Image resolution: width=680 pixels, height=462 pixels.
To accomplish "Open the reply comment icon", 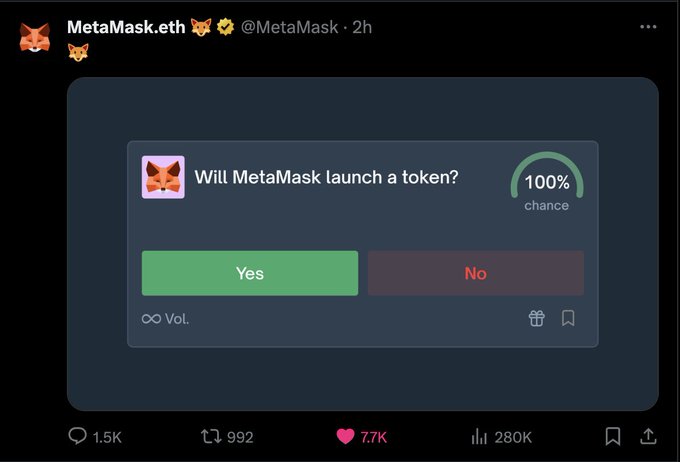I will coord(78,436).
